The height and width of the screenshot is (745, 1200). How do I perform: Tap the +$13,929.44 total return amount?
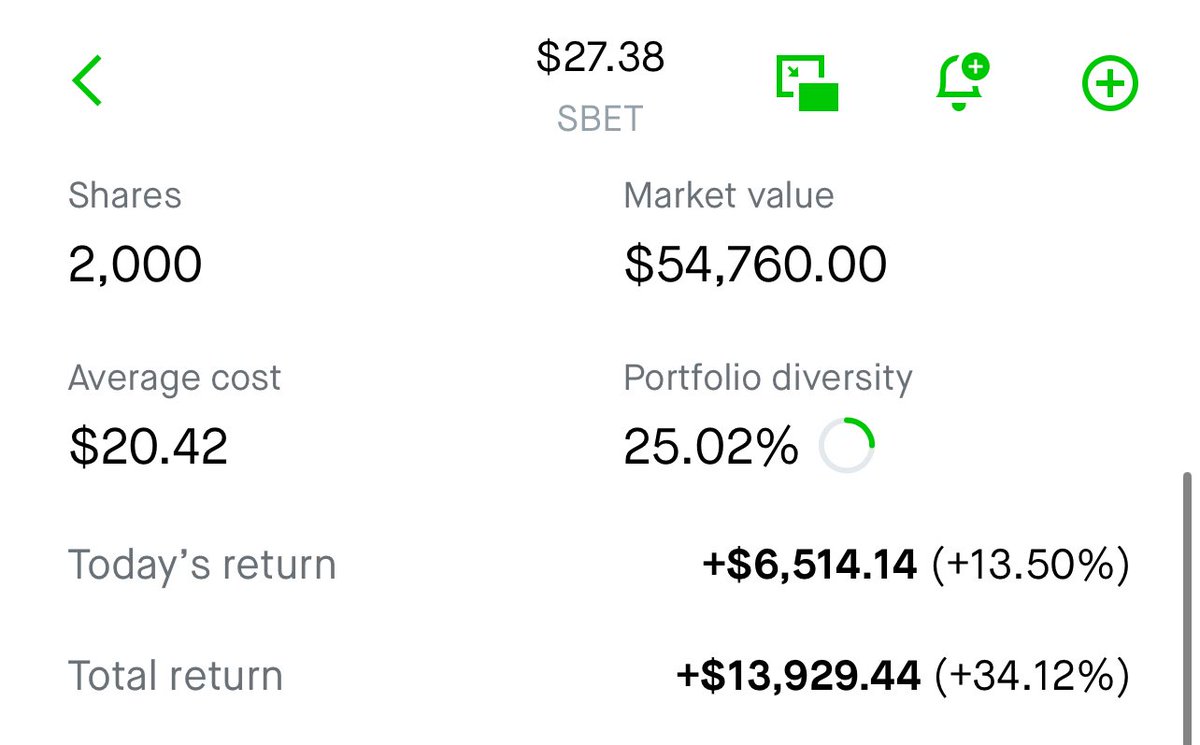click(798, 677)
